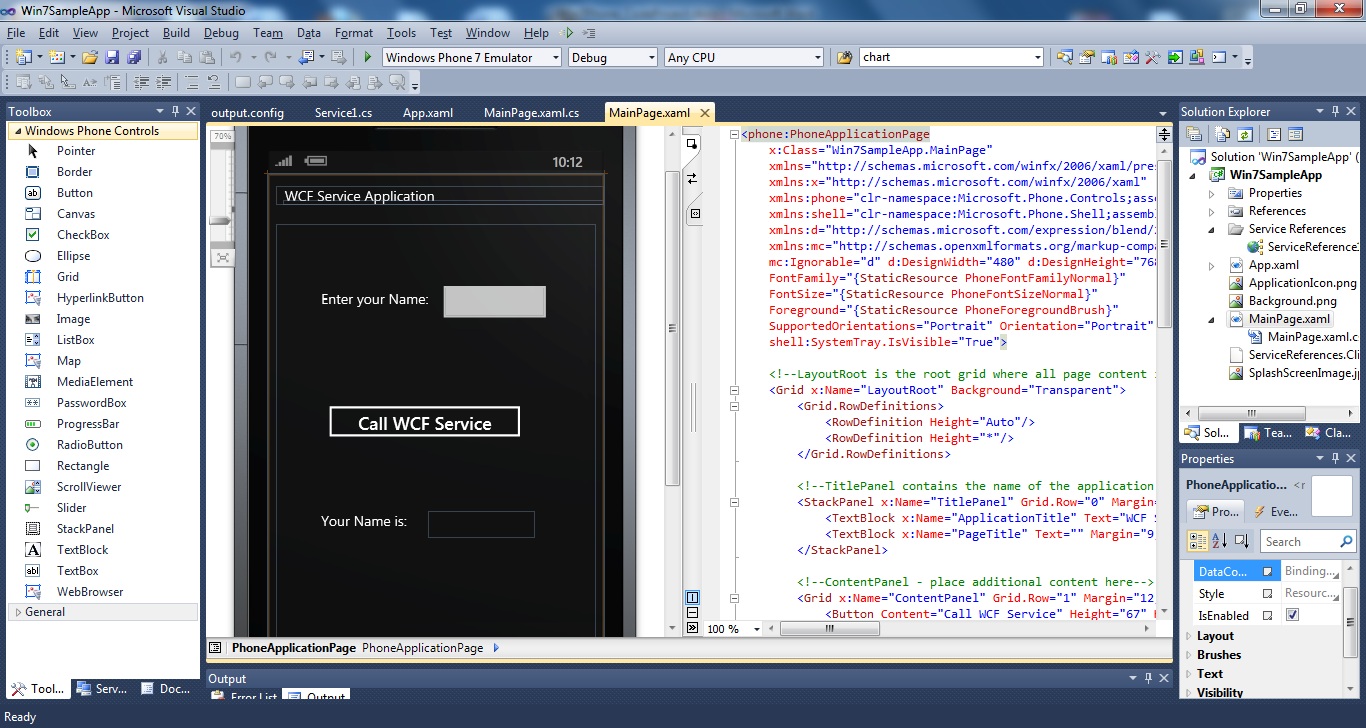Expand the General group in Toolbox
This screenshot has height=728, width=1366.
(x=17, y=612)
